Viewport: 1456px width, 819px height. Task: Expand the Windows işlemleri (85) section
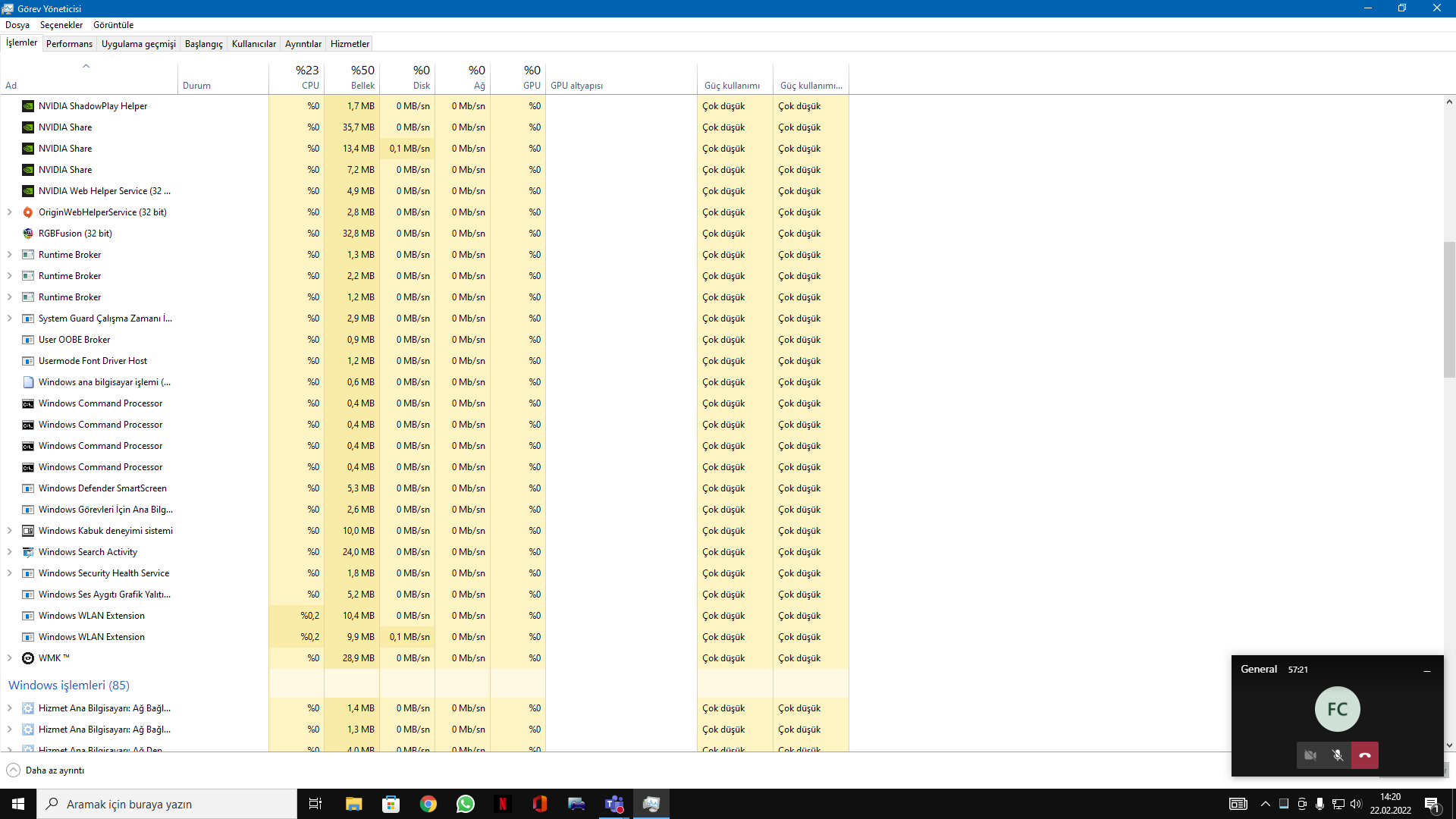tap(68, 684)
